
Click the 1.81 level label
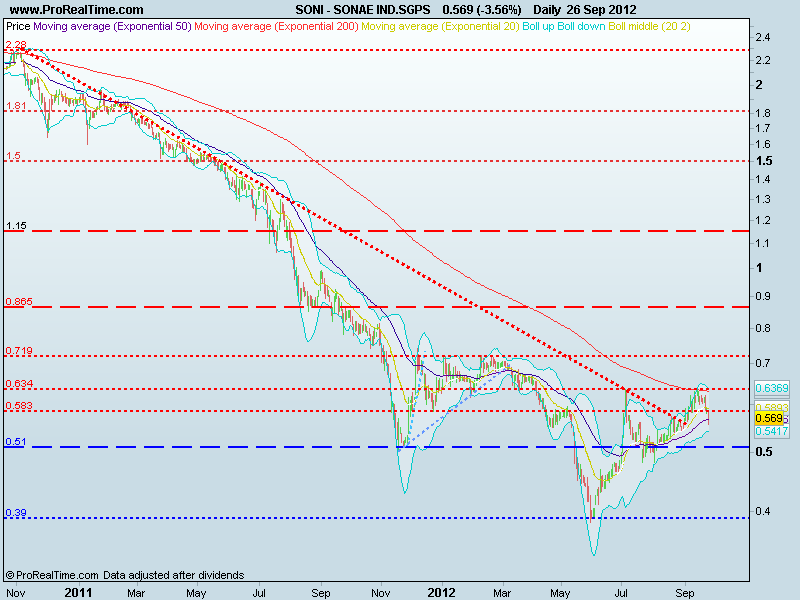(x=16, y=106)
